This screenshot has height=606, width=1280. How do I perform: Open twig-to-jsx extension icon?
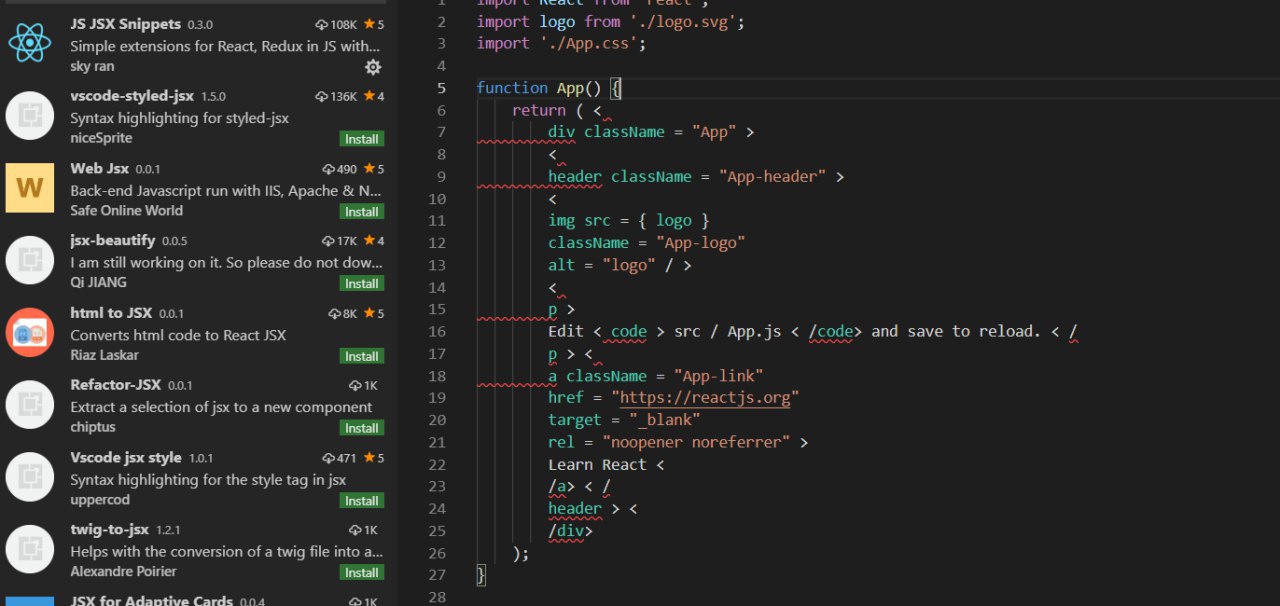point(30,549)
